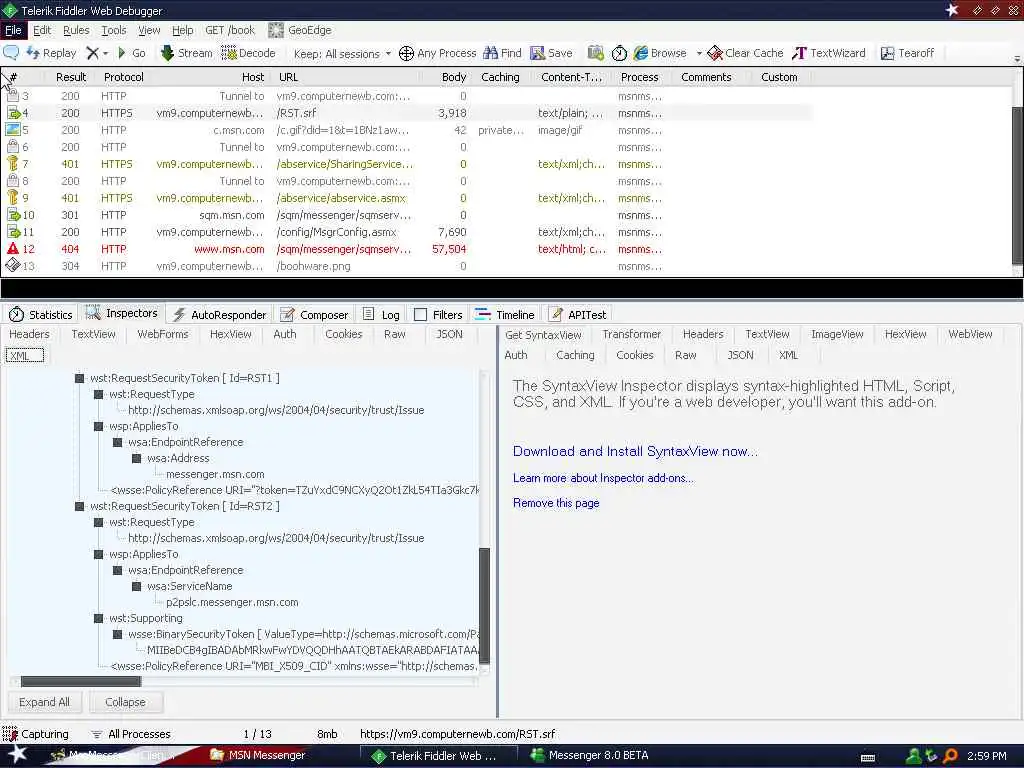Toggle Capturing in the status bar

point(35,734)
